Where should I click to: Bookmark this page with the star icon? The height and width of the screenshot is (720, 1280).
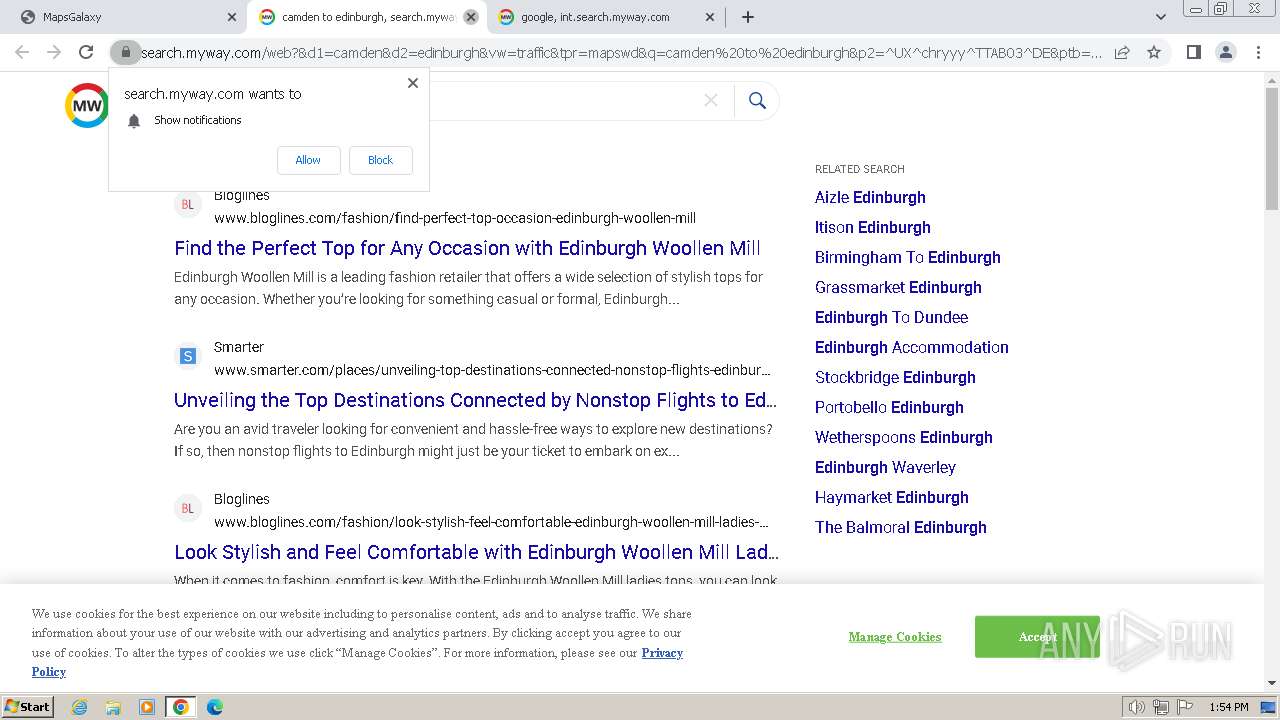pyautogui.click(x=1154, y=52)
